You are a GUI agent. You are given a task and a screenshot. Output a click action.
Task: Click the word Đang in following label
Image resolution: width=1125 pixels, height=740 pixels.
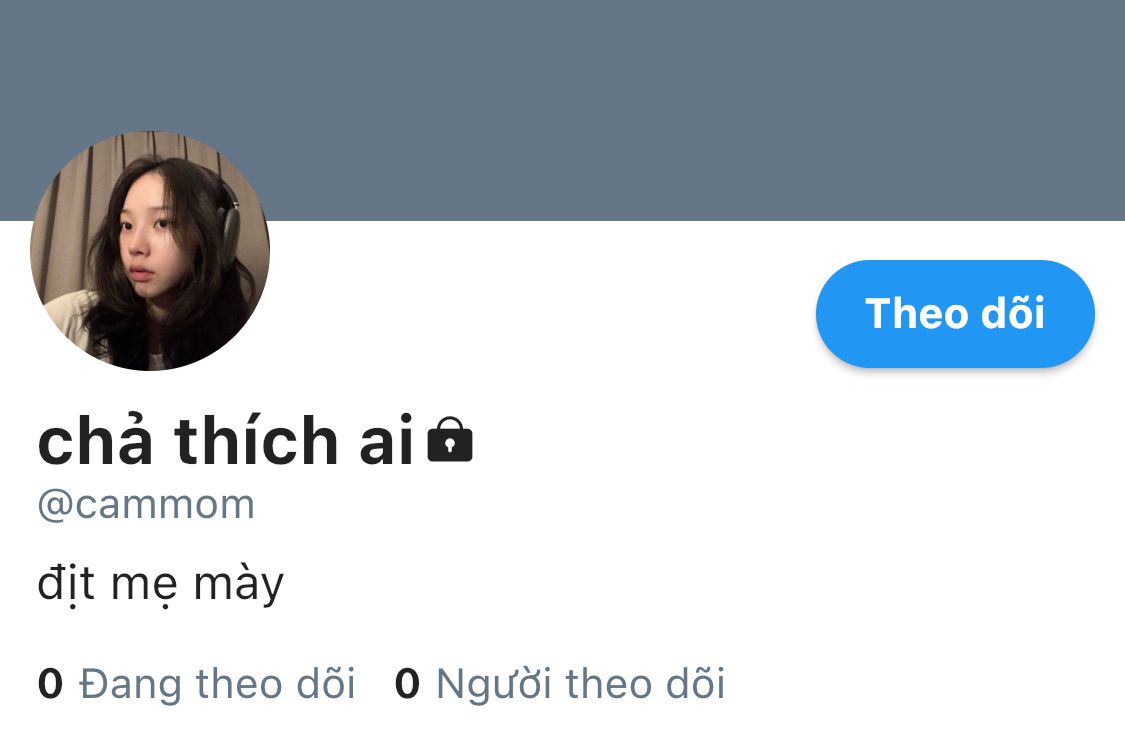(x=130, y=684)
